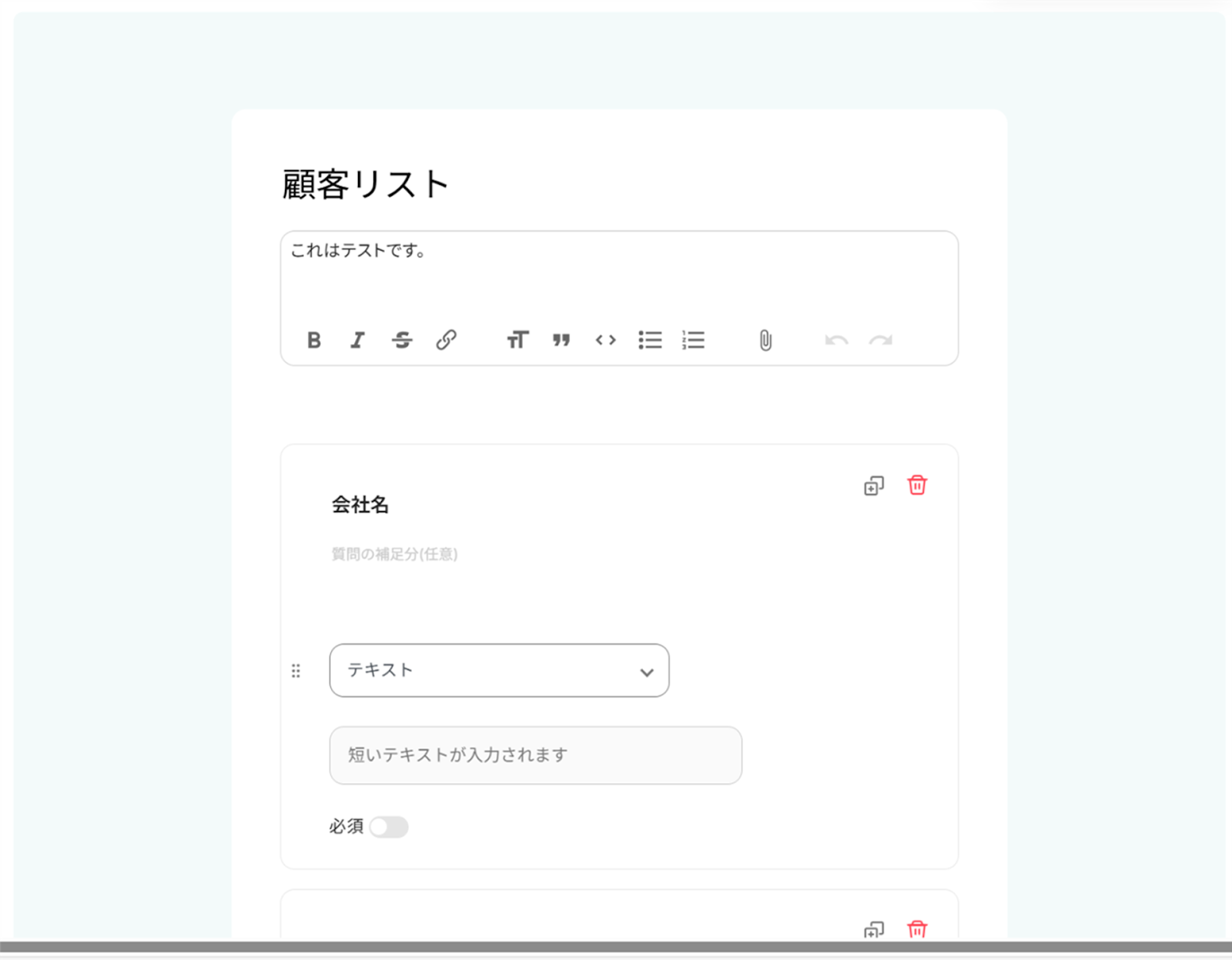Duplicate the 会社名 question
1232x960 pixels.
pyautogui.click(x=874, y=486)
